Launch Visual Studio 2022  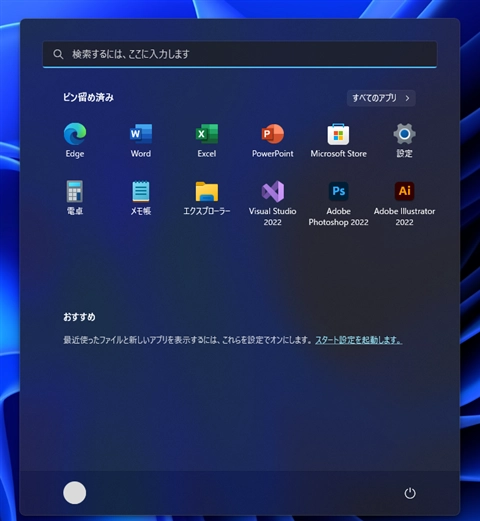(273, 203)
